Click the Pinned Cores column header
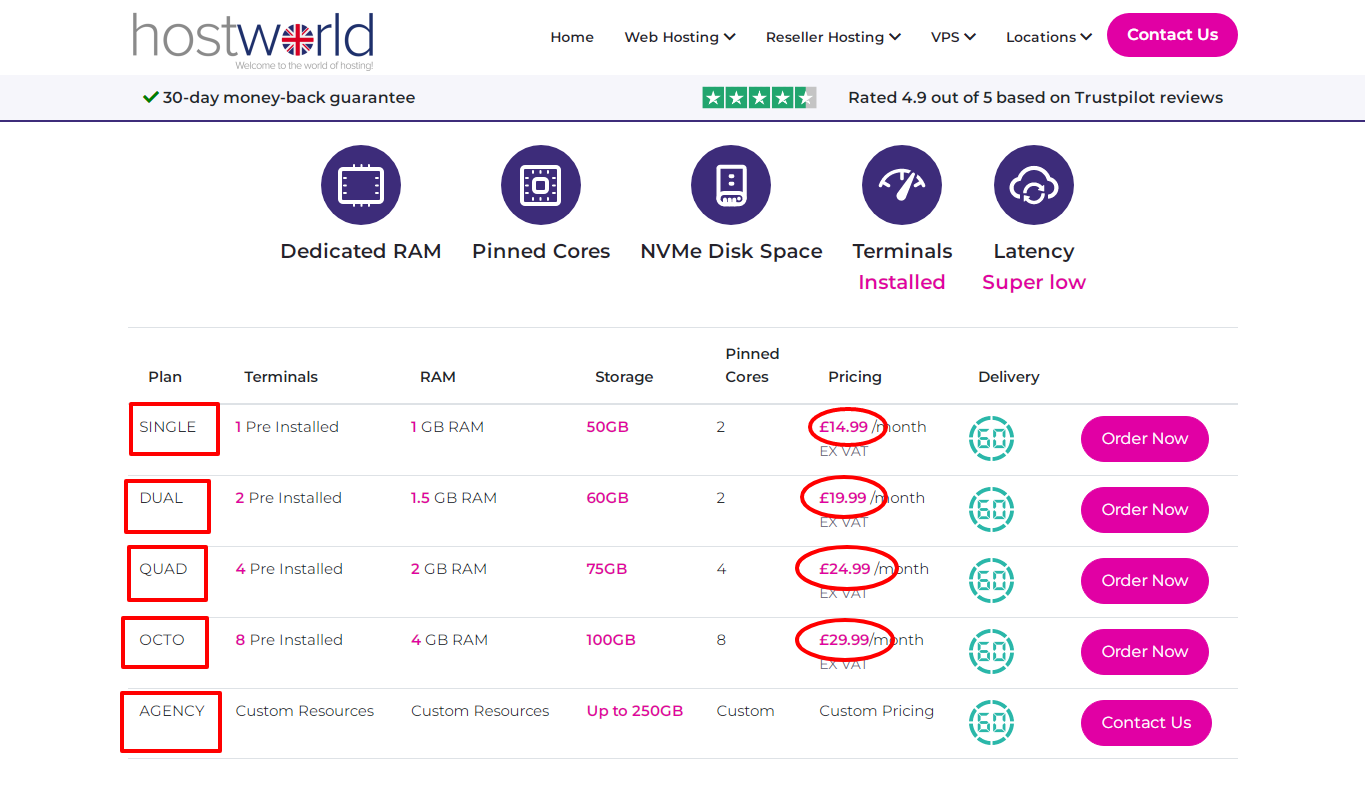This screenshot has width=1365, height=802. [751, 366]
